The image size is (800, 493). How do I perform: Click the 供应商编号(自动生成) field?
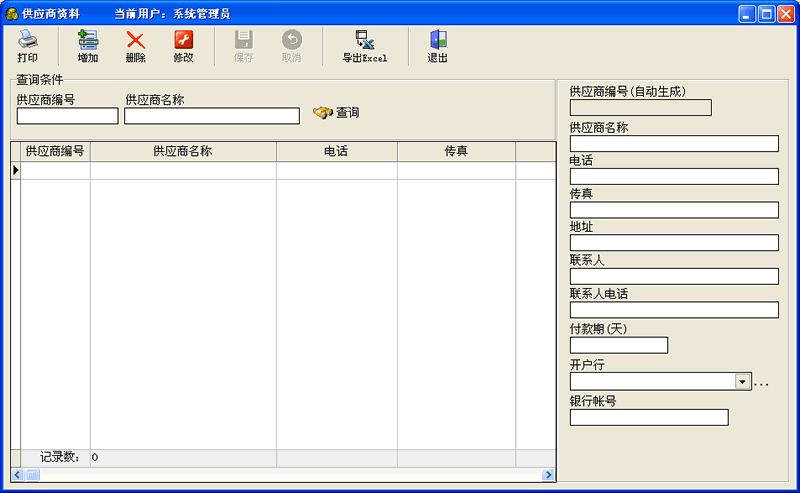coord(641,108)
